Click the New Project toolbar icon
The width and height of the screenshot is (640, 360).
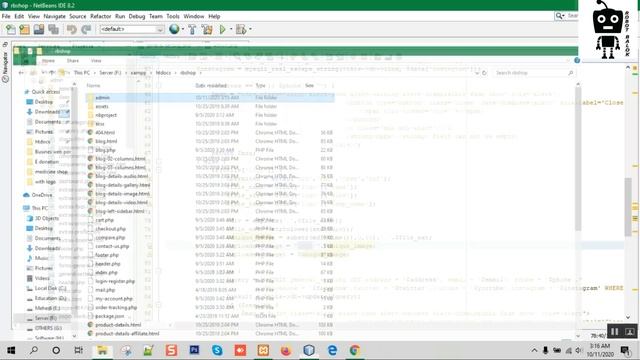coord(24,29)
